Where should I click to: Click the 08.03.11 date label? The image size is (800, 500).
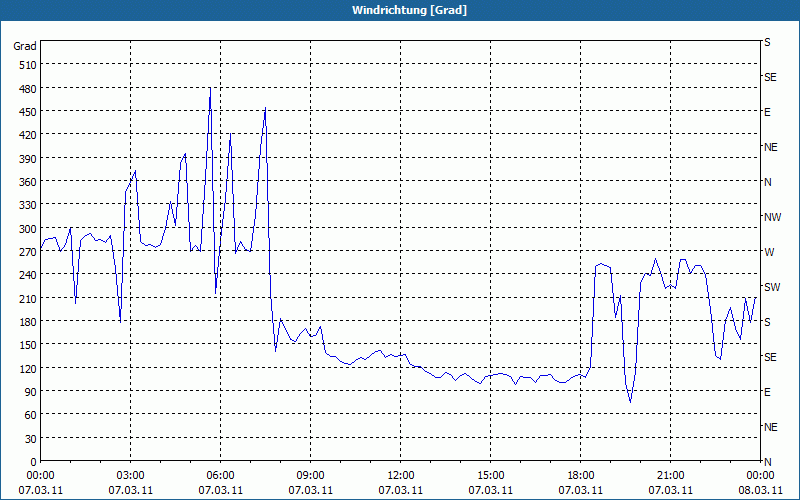pos(760,490)
